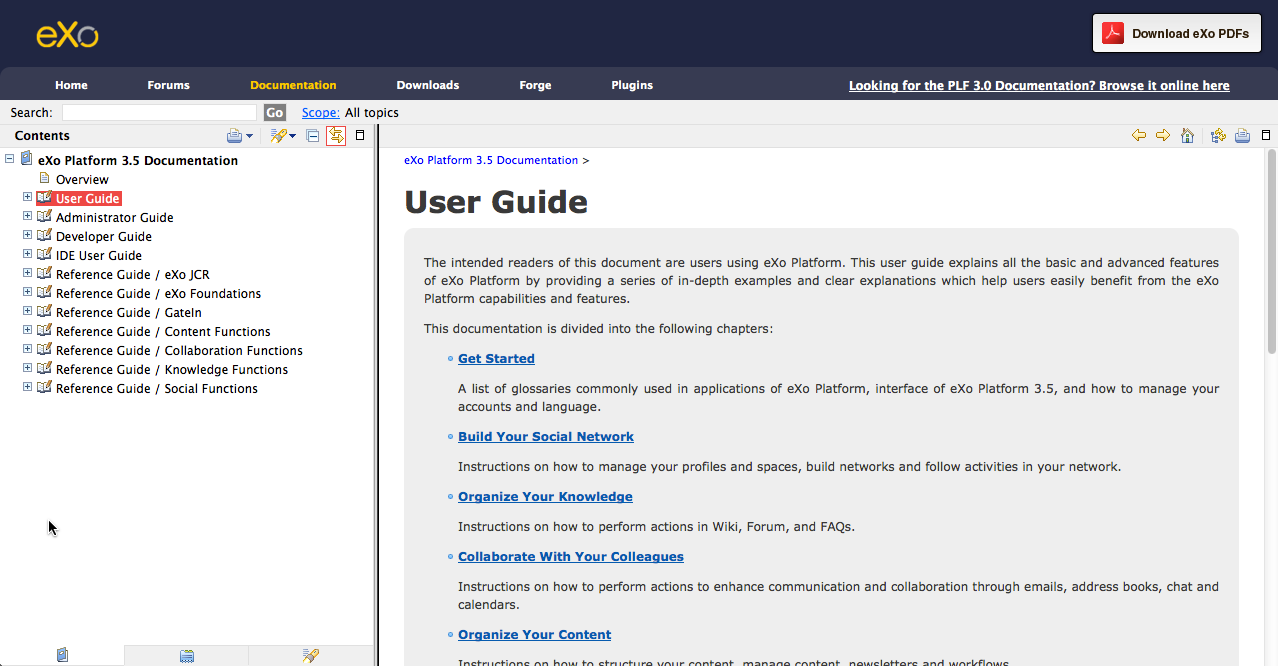
Task: Open the Documentation menu item
Action: click(293, 85)
